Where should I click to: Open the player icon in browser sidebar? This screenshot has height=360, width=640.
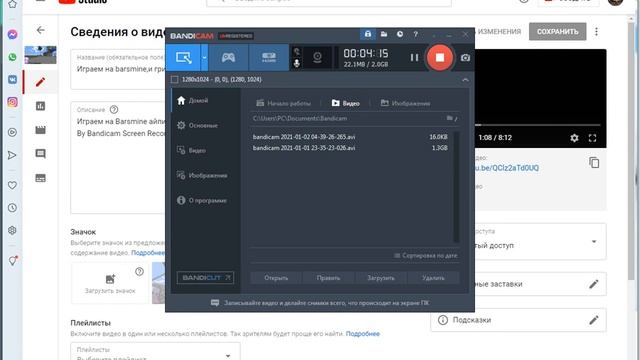(x=12, y=132)
